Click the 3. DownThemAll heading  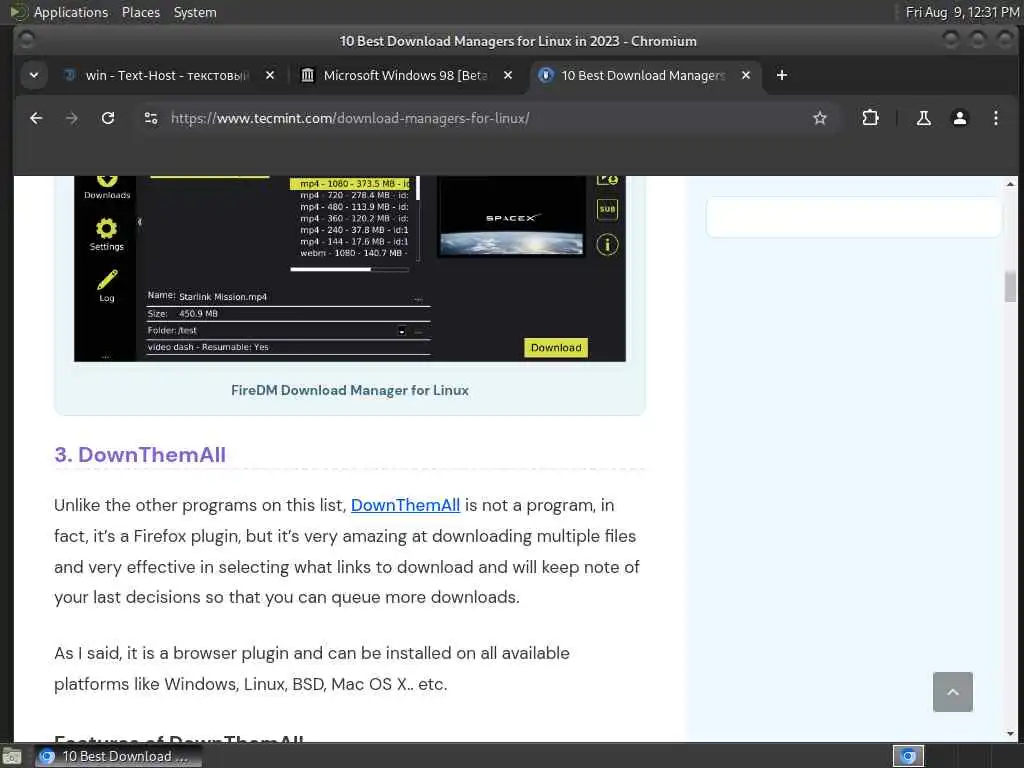point(140,455)
